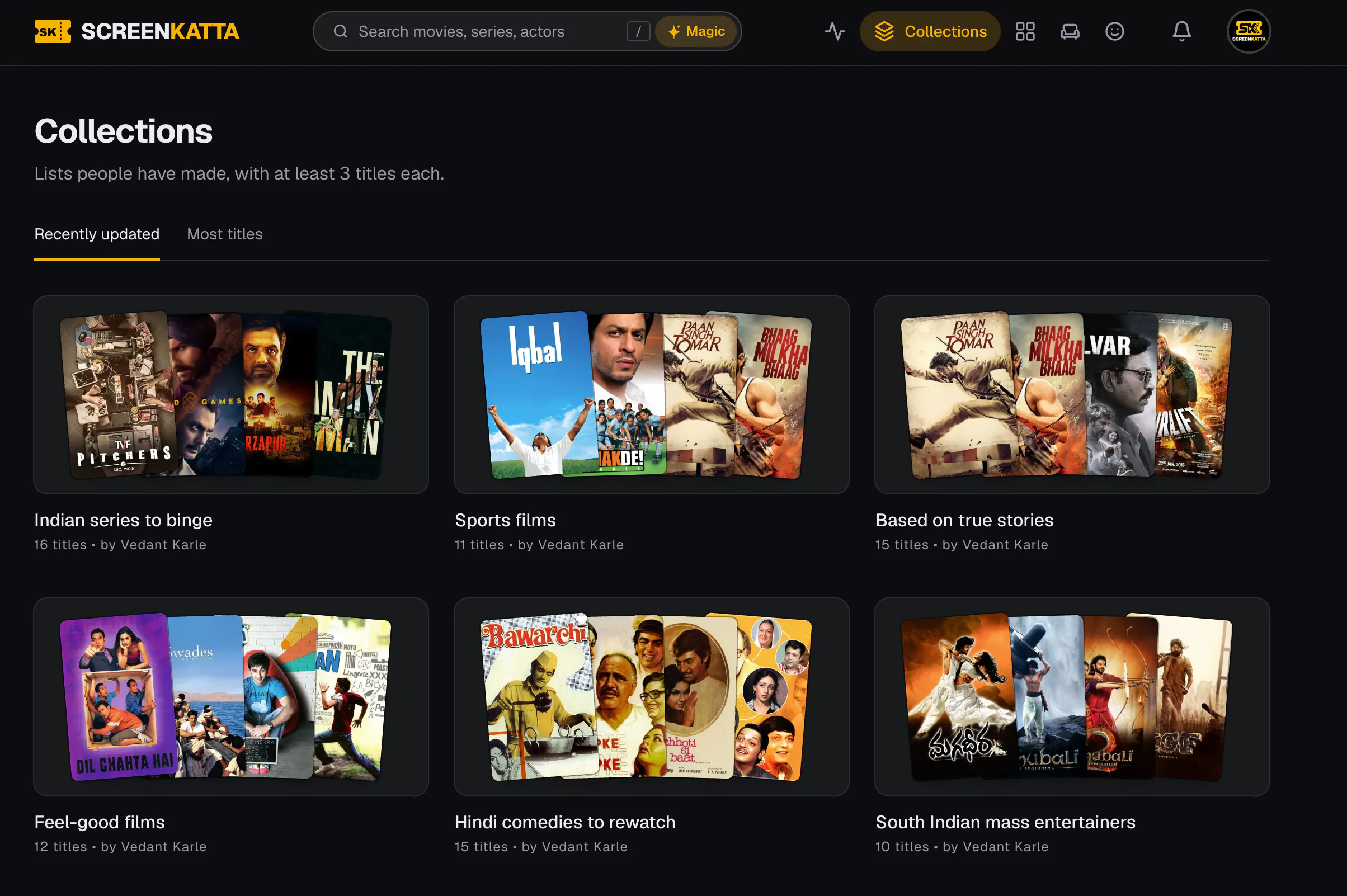The width and height of the screenshot is (1347, 896).
Task: Open Indian series to binge poster card
Action: click(231, 395)
